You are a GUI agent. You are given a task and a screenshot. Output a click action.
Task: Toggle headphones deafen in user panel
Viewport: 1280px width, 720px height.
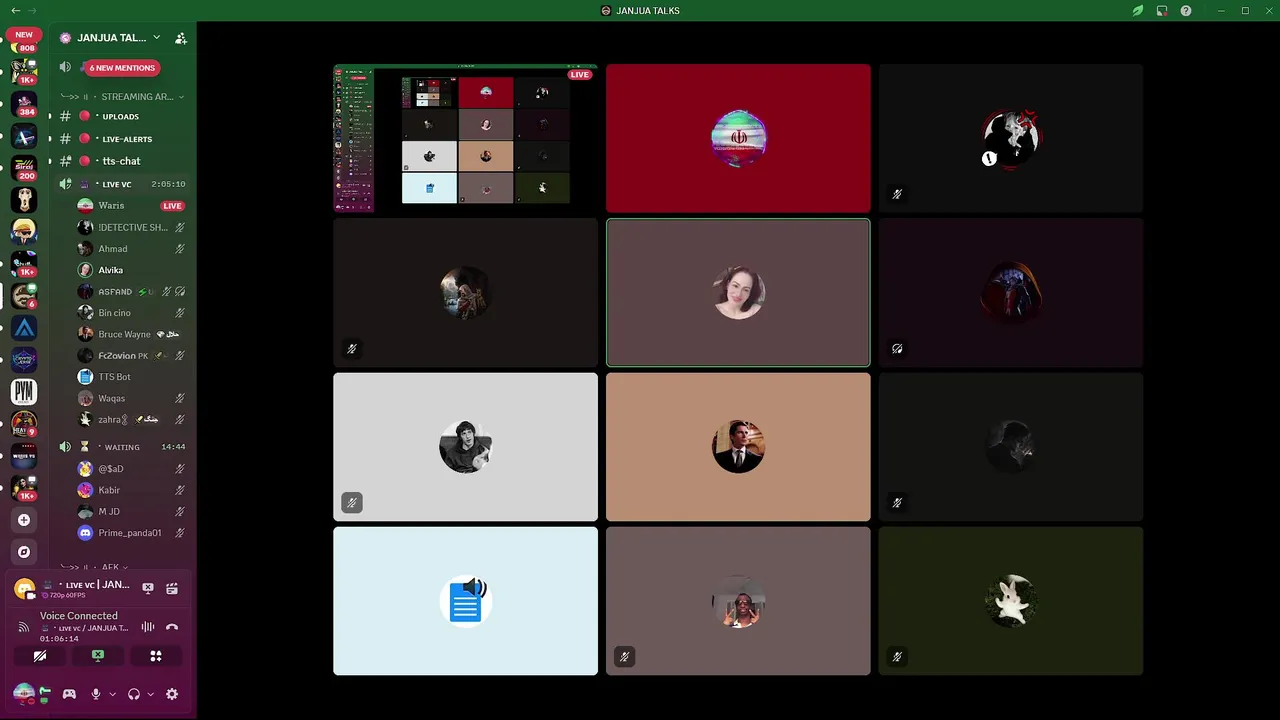point(134,694)
